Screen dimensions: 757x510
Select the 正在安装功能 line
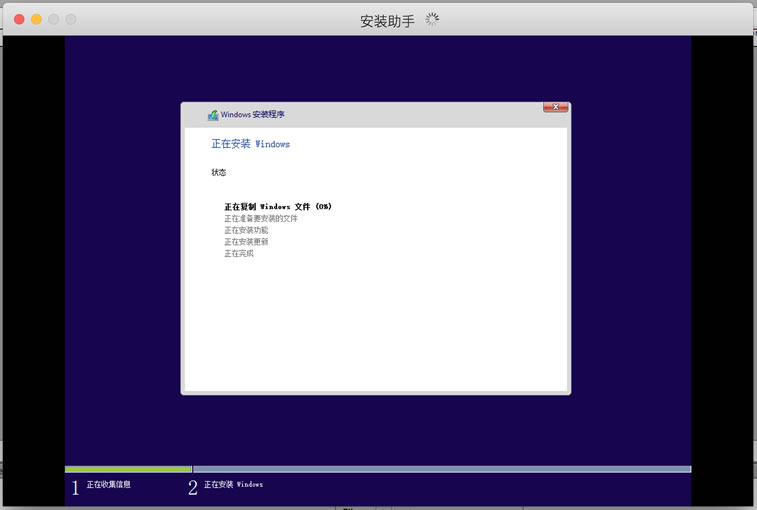pyautogui.click(x=246, y=230)
